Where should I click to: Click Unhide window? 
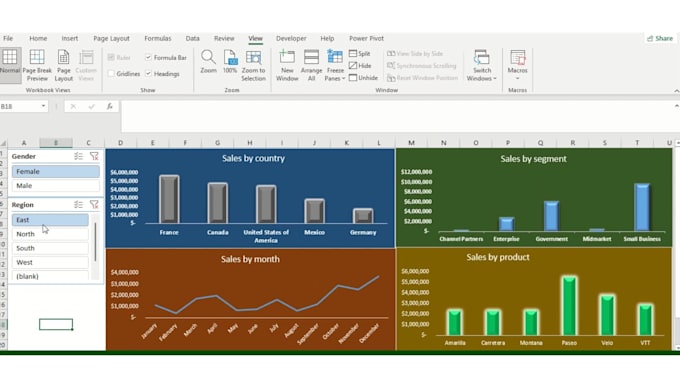[363, 78]
